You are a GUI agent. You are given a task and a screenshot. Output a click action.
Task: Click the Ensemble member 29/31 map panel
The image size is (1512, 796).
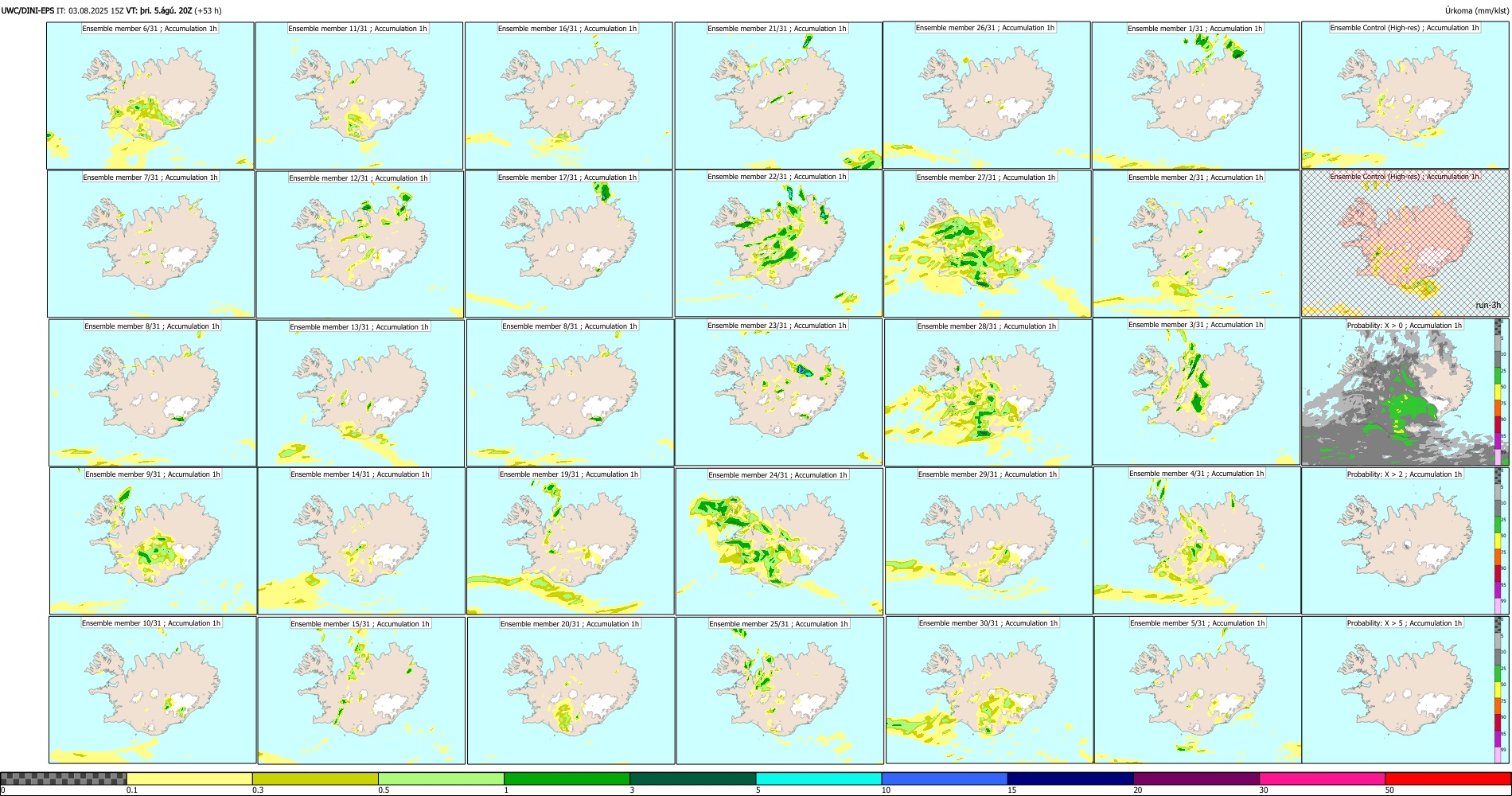click(x=988, y=540)
